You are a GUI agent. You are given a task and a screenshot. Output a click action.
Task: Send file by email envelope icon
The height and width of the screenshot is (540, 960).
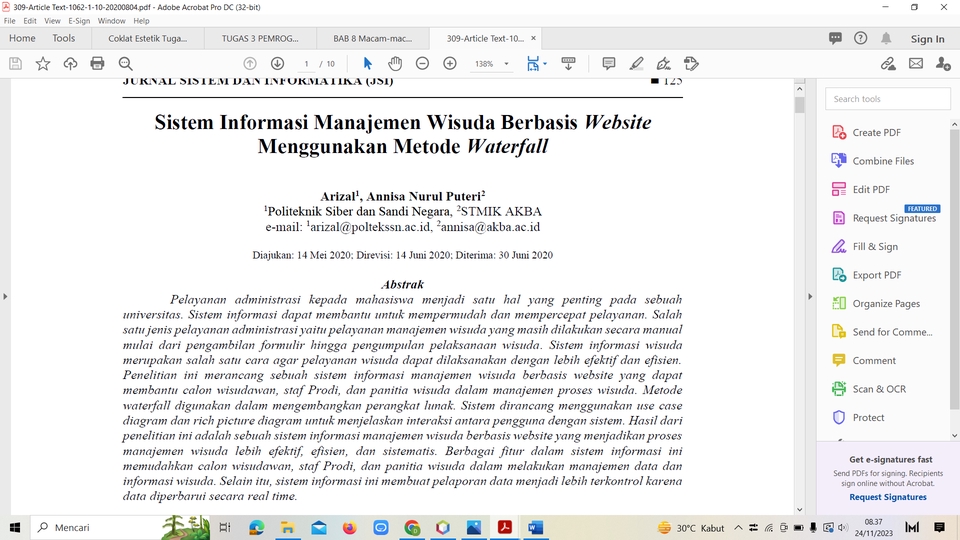pos(916,64)
